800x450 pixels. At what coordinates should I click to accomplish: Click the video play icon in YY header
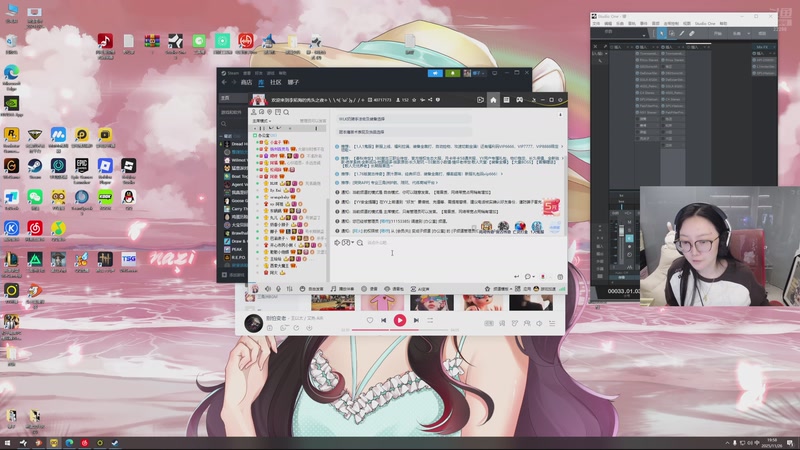(480, 100)
